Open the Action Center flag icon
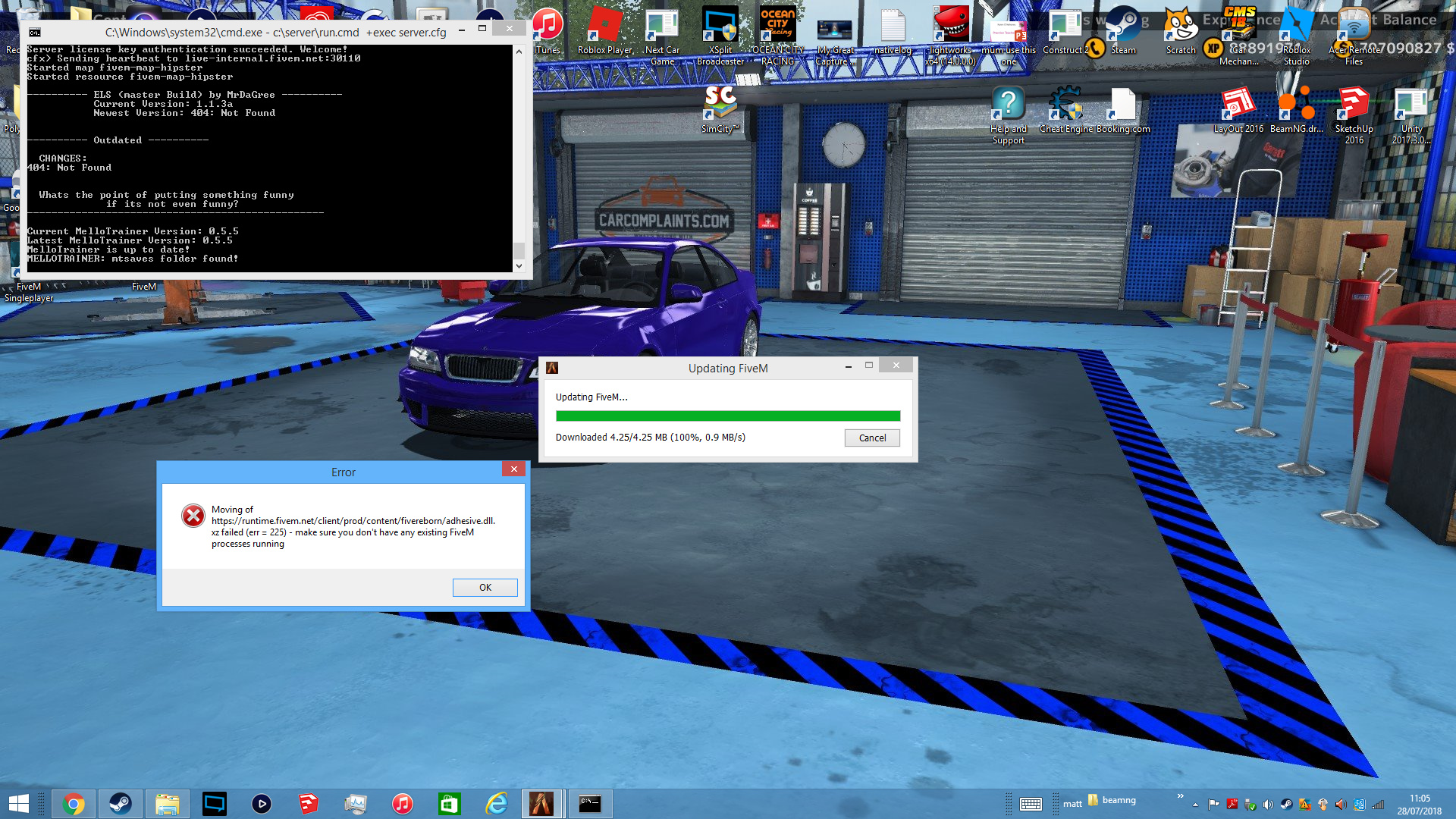This screenshot has width=1456, height=819. coord(1213,805)
